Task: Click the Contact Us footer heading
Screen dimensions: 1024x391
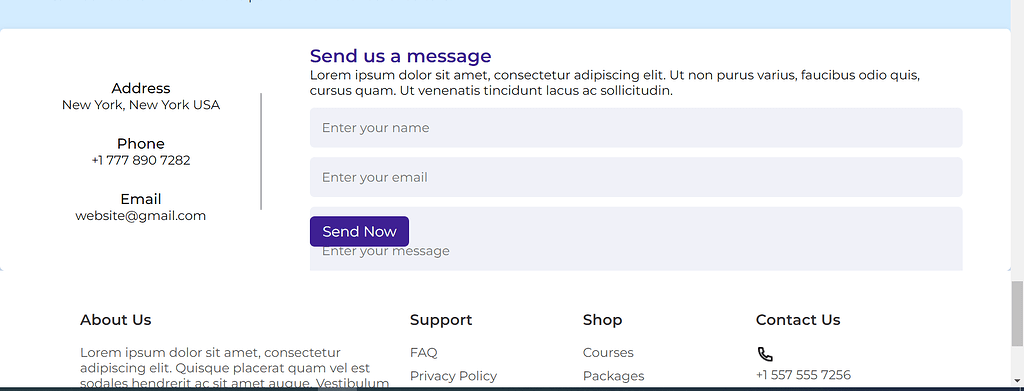Action: pos(798,320)
